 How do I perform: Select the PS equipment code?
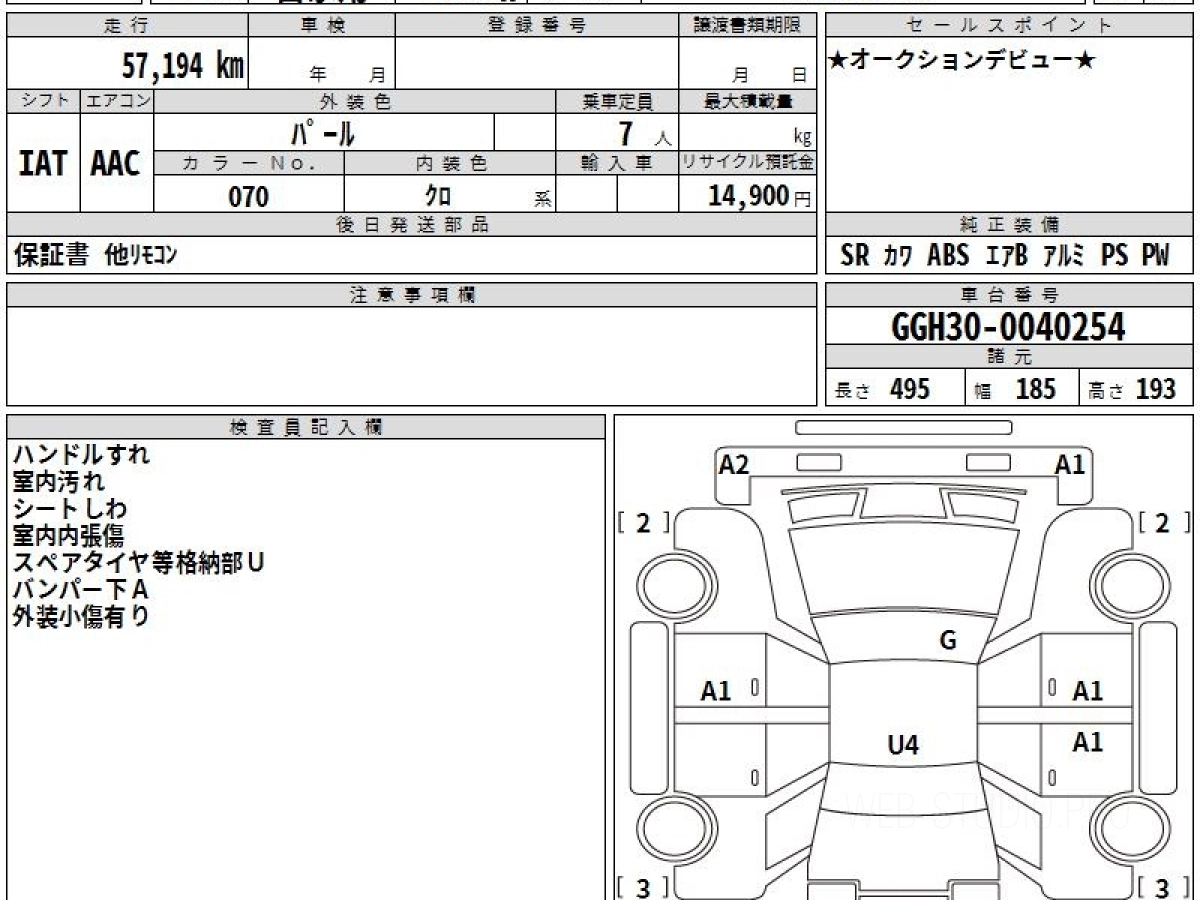(x=1114, y=256)
